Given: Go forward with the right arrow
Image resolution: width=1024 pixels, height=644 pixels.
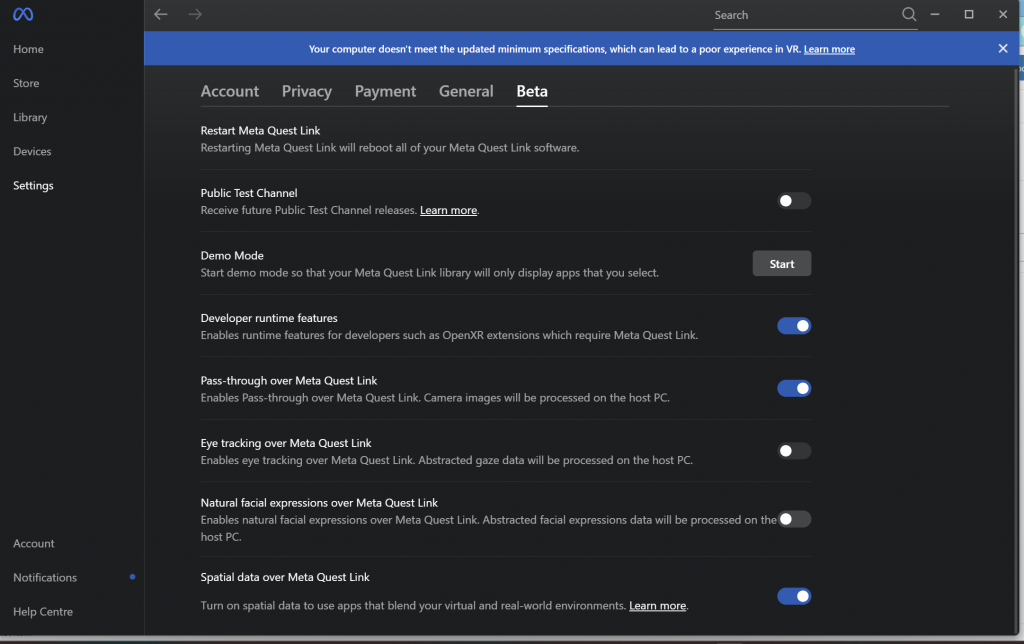Looking at the screenshot, I should coord(195,14).
